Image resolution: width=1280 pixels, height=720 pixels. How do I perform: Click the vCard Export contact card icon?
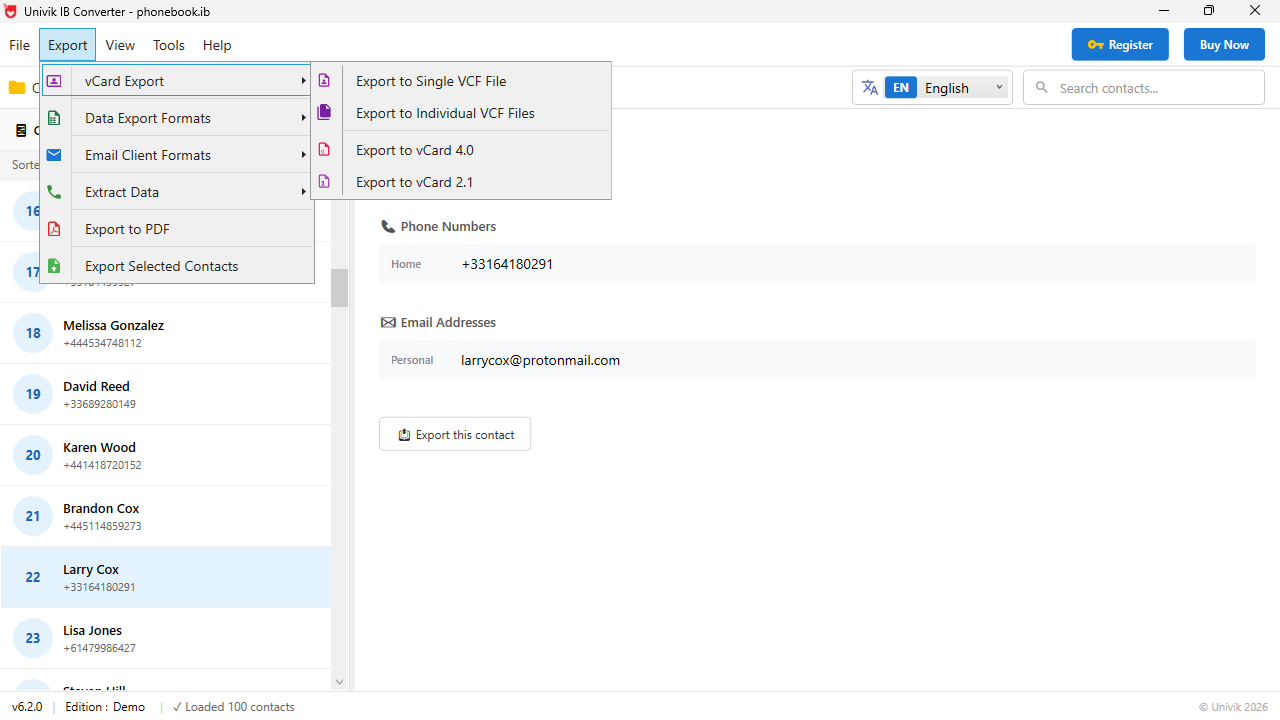click(x=54, y=80)
